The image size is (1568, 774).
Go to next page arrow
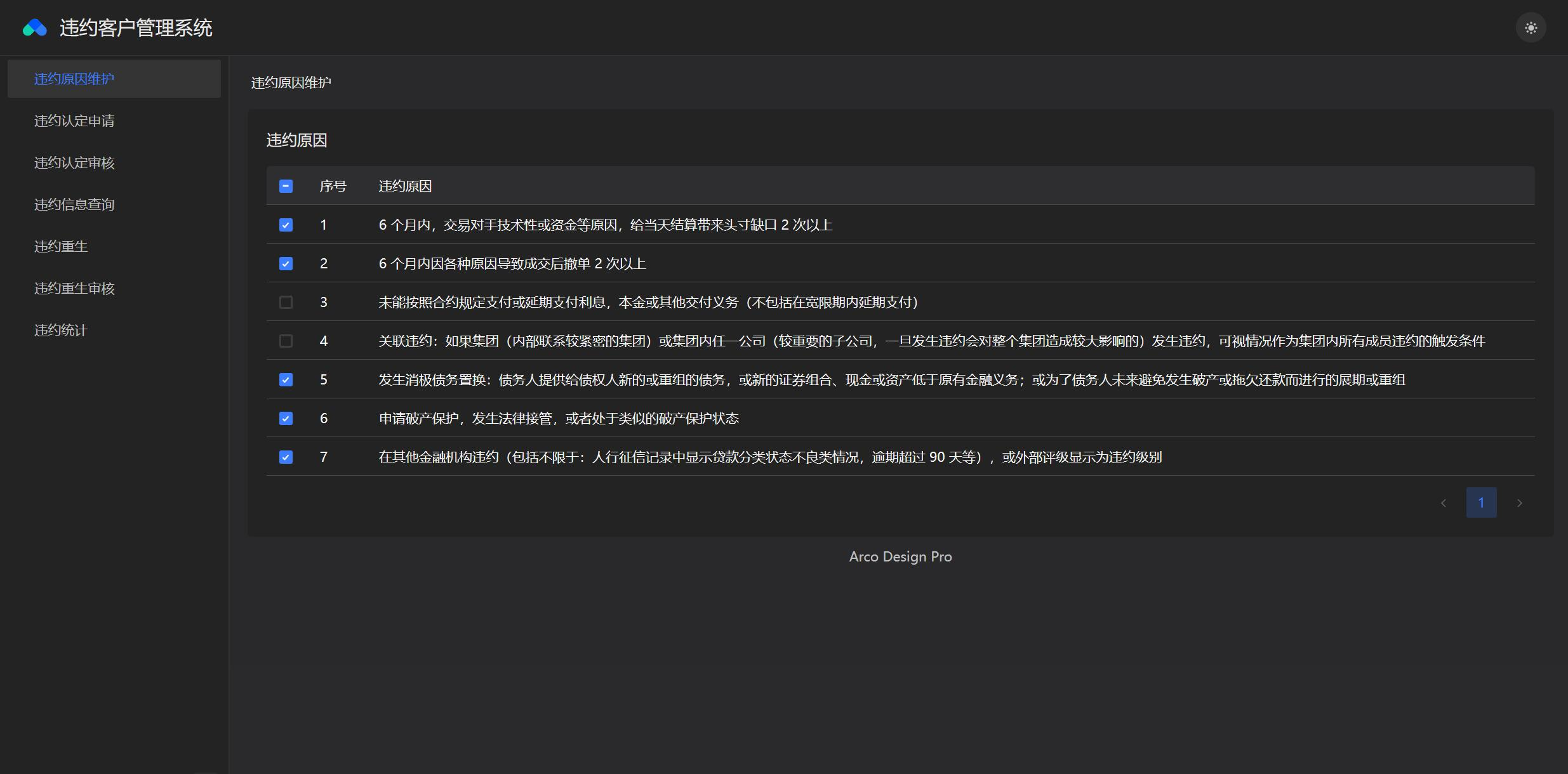pyautogui.click(x=1519, y=503)
